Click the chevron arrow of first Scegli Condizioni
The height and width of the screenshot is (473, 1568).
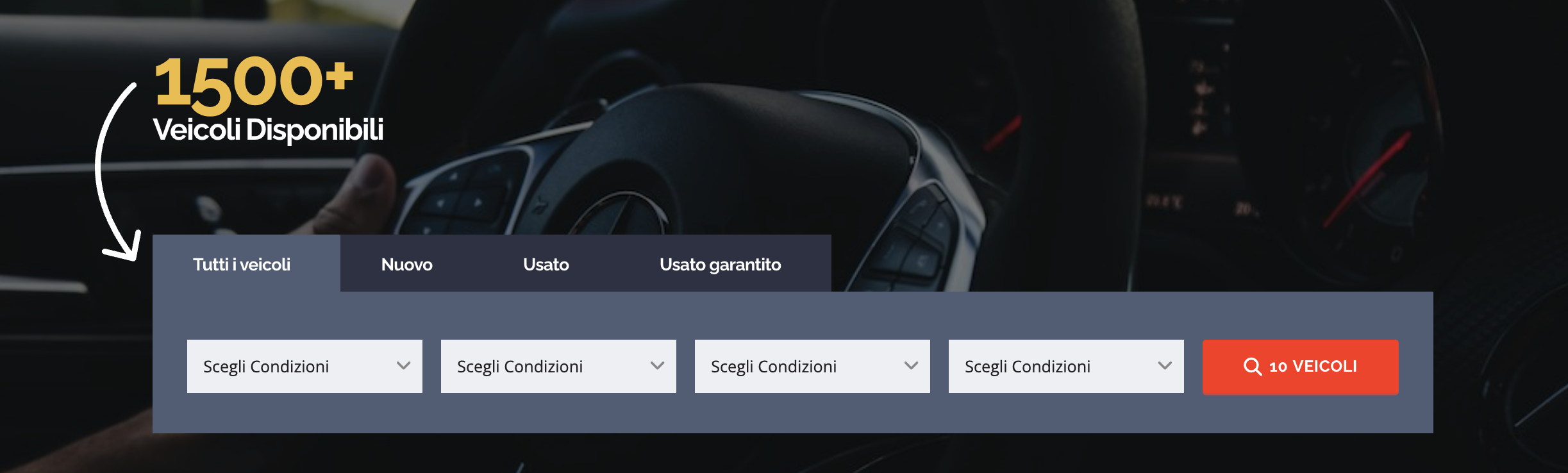tap(403, 366)
